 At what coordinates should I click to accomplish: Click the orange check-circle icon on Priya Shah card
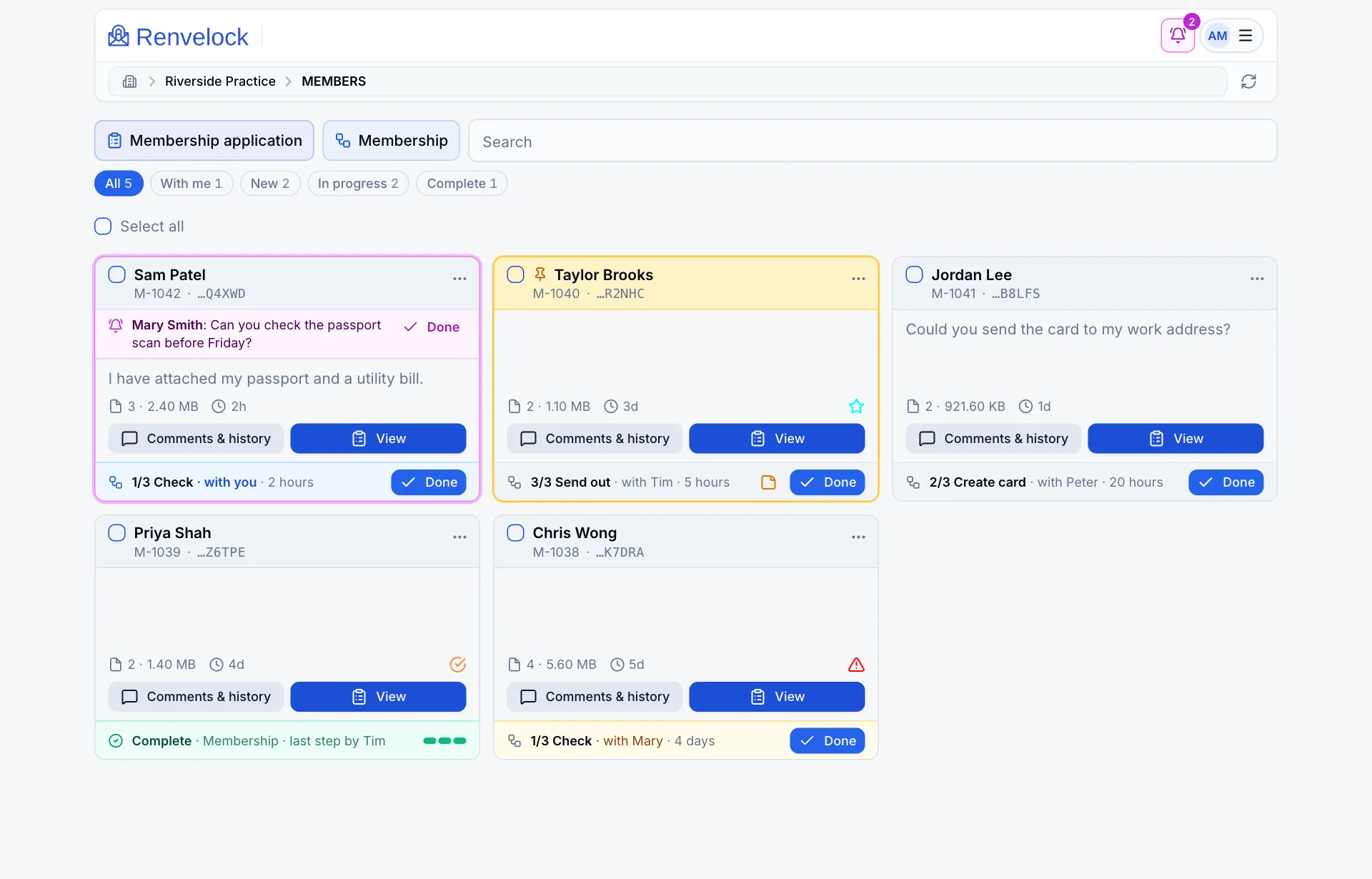point(458,665)
